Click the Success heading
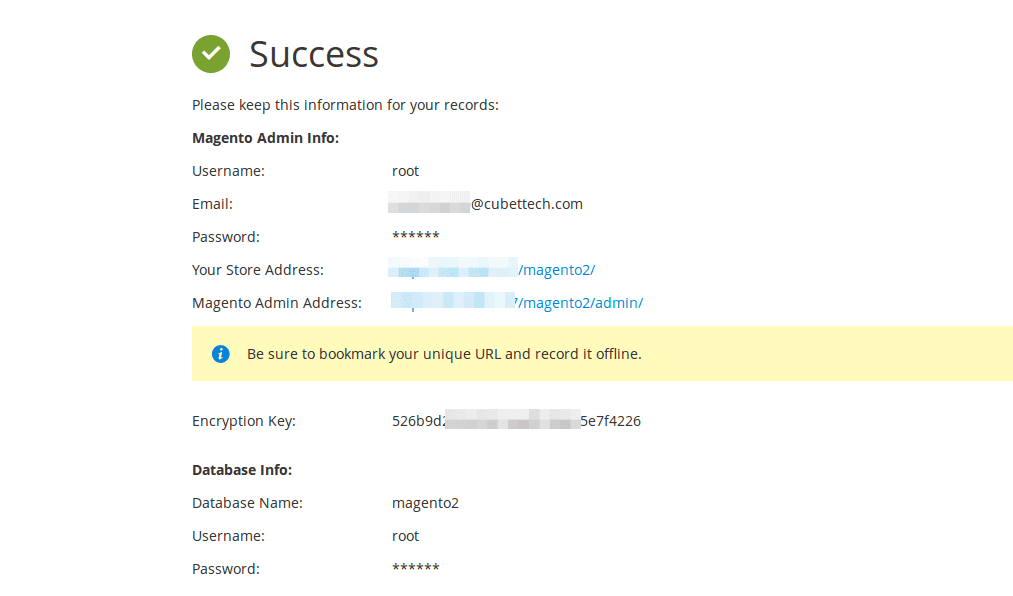Viewport: 1013px width, 596px height. pos(313,54)
